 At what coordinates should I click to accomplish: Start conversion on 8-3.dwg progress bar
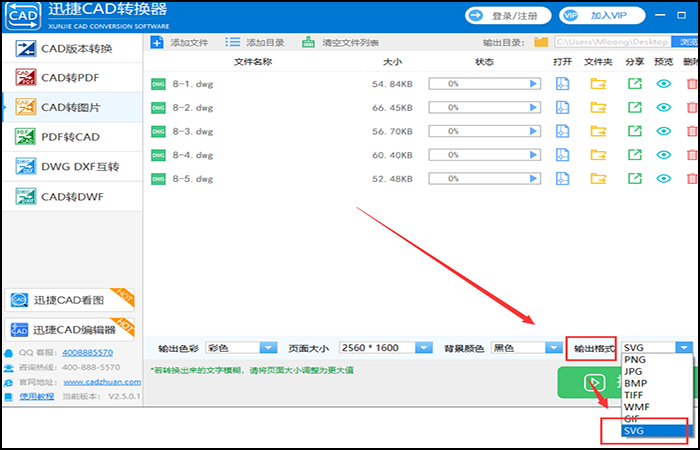point(484,131)
